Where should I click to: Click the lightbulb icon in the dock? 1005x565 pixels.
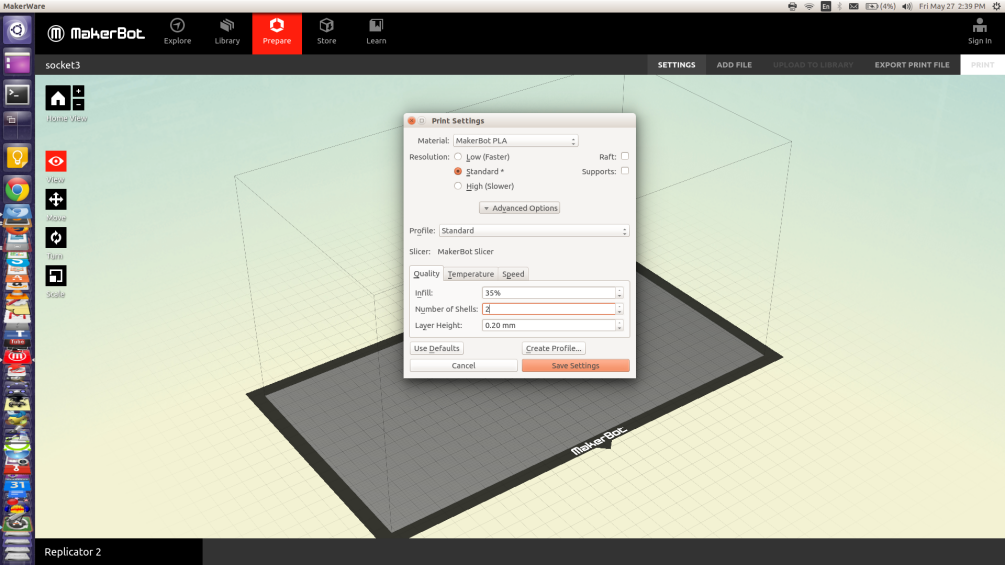point(17,158)
